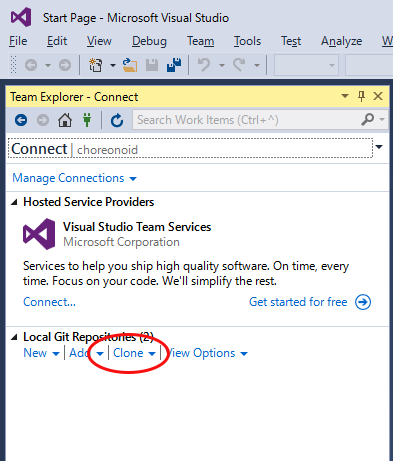393x461 pixels.
Task: Click the Get started for free link
Action: pyautogui.click(x=298, y=302)
